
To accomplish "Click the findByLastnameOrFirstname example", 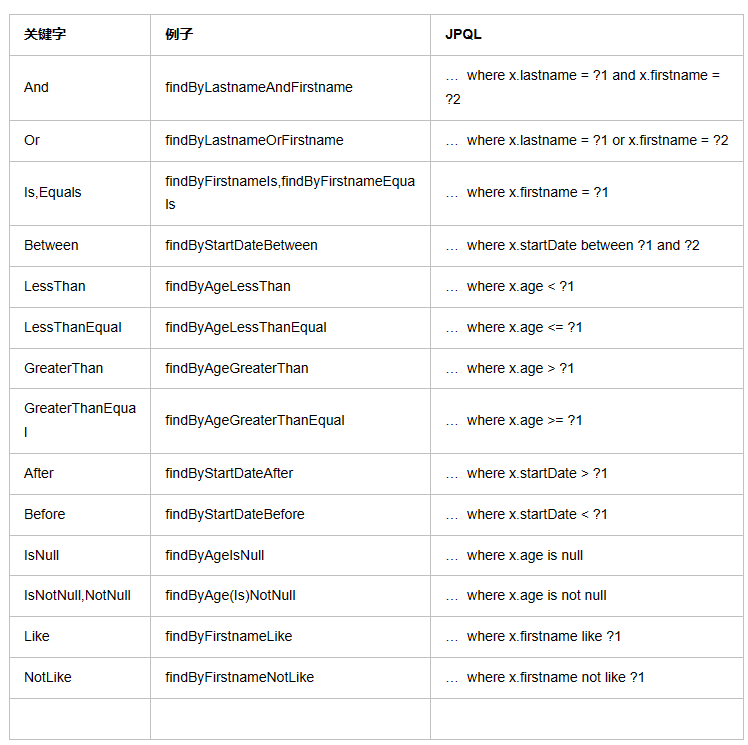I will (254, 141).
